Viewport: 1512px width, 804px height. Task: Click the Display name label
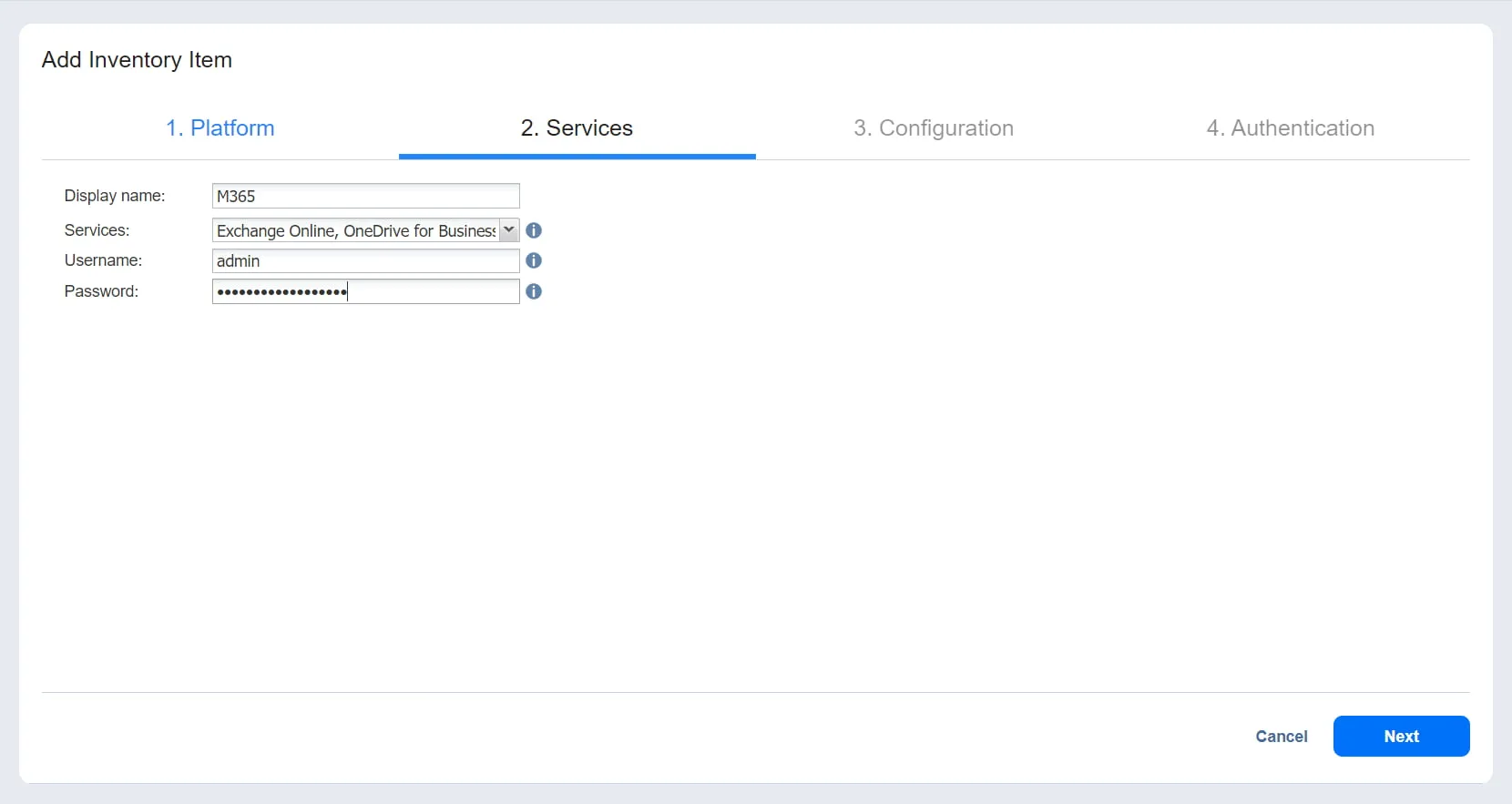[115, 196]
